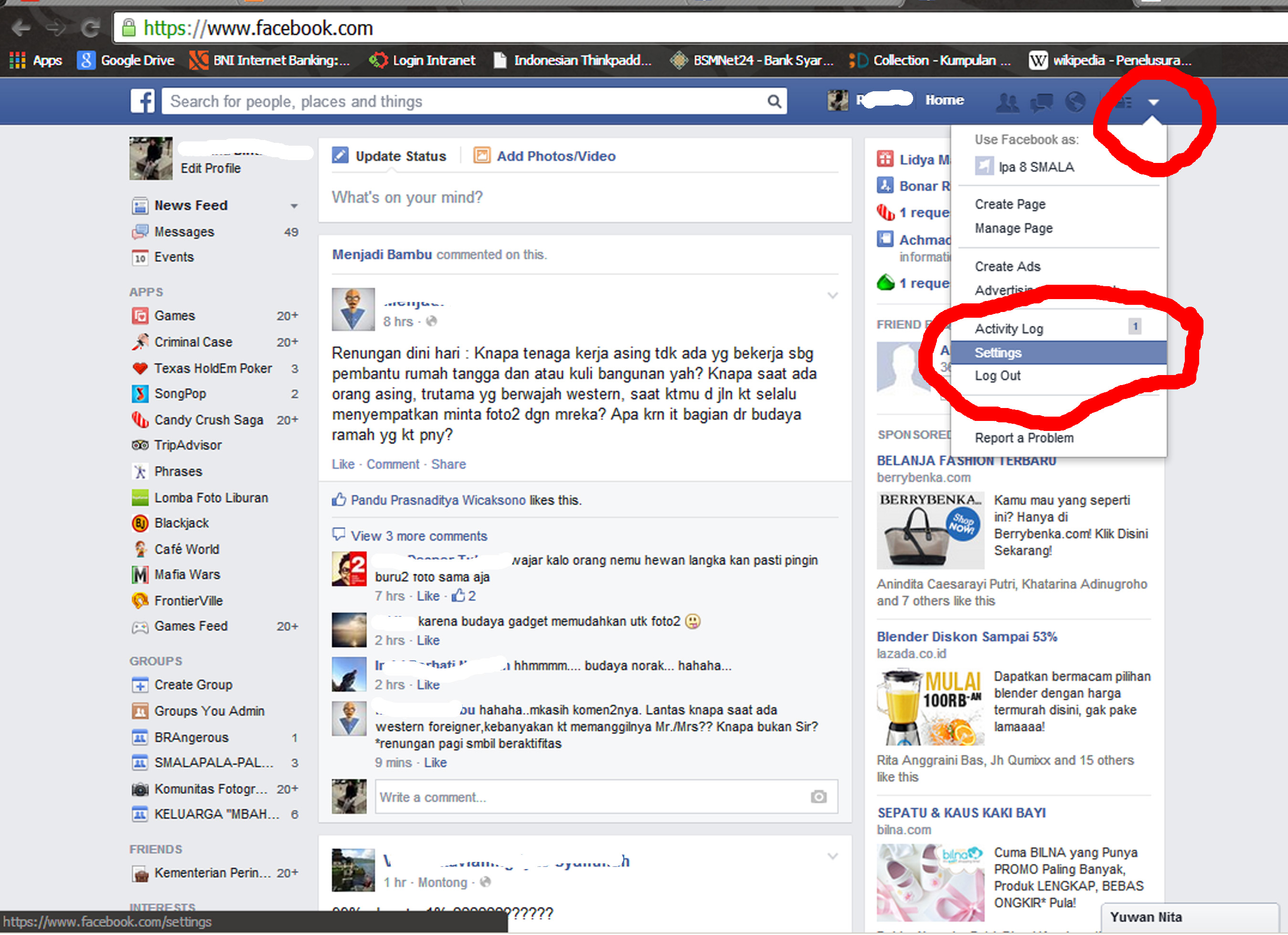
Task: Select Create Ads menu item
Action: pos(1059,267)
